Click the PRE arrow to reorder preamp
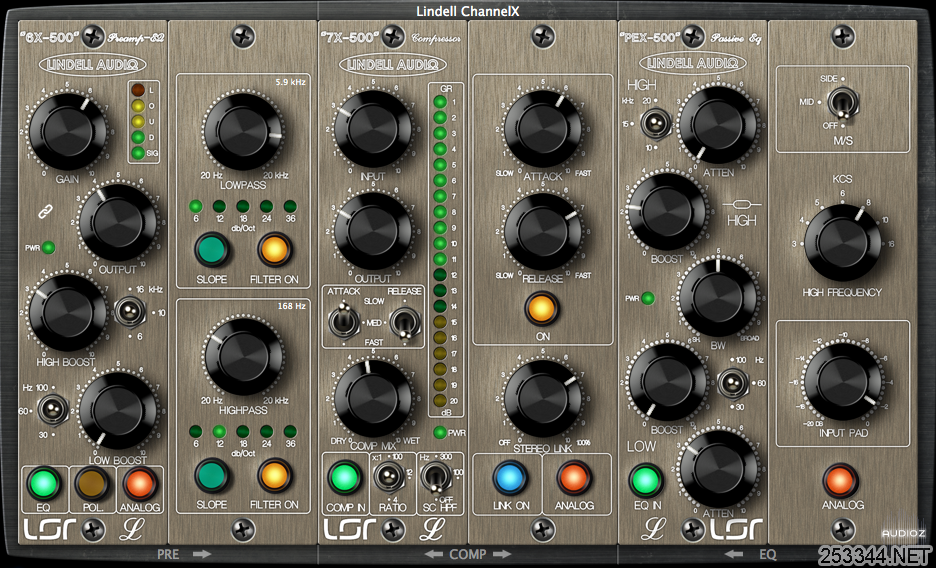Image resolution: width=936 pixels, height=568 pixels. click(202, 554)
